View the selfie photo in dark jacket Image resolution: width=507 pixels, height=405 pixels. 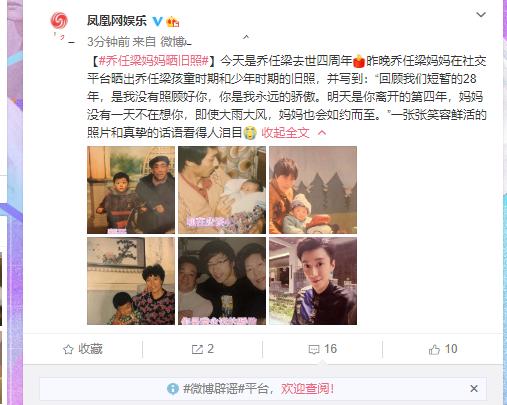pos(313,281)
